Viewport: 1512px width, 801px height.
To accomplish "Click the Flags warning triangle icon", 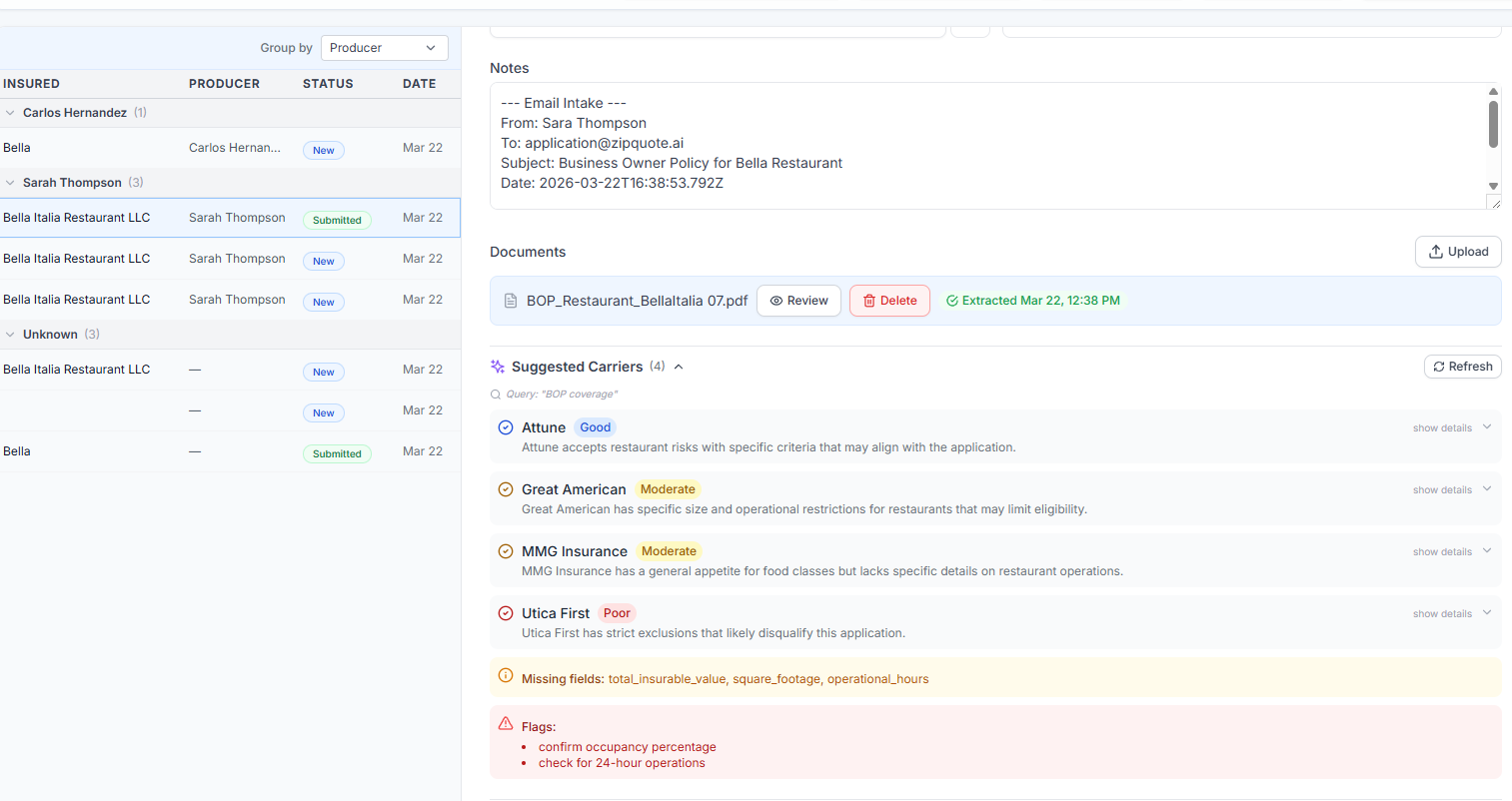I will (x=506, y=724).
